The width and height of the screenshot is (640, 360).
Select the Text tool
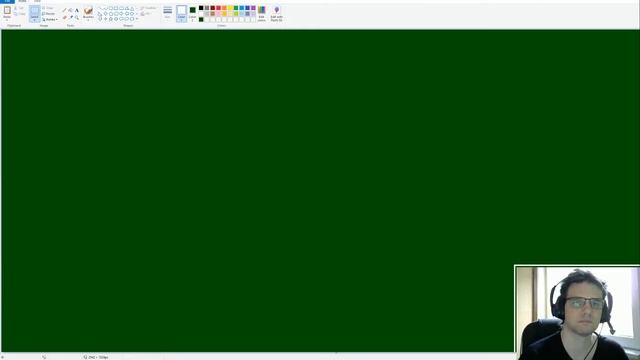tap(77, 10)
